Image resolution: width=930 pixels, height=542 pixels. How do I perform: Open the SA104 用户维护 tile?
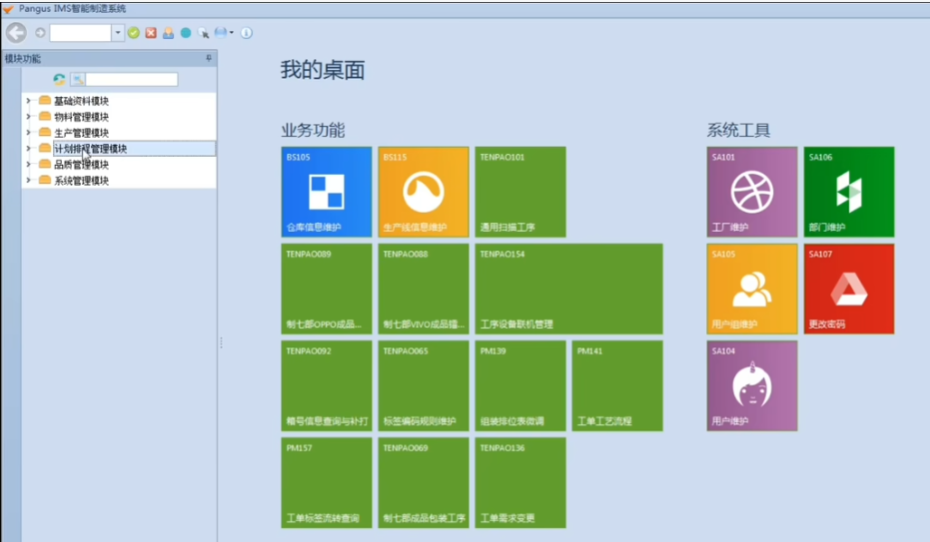click(x=752, y=386)
